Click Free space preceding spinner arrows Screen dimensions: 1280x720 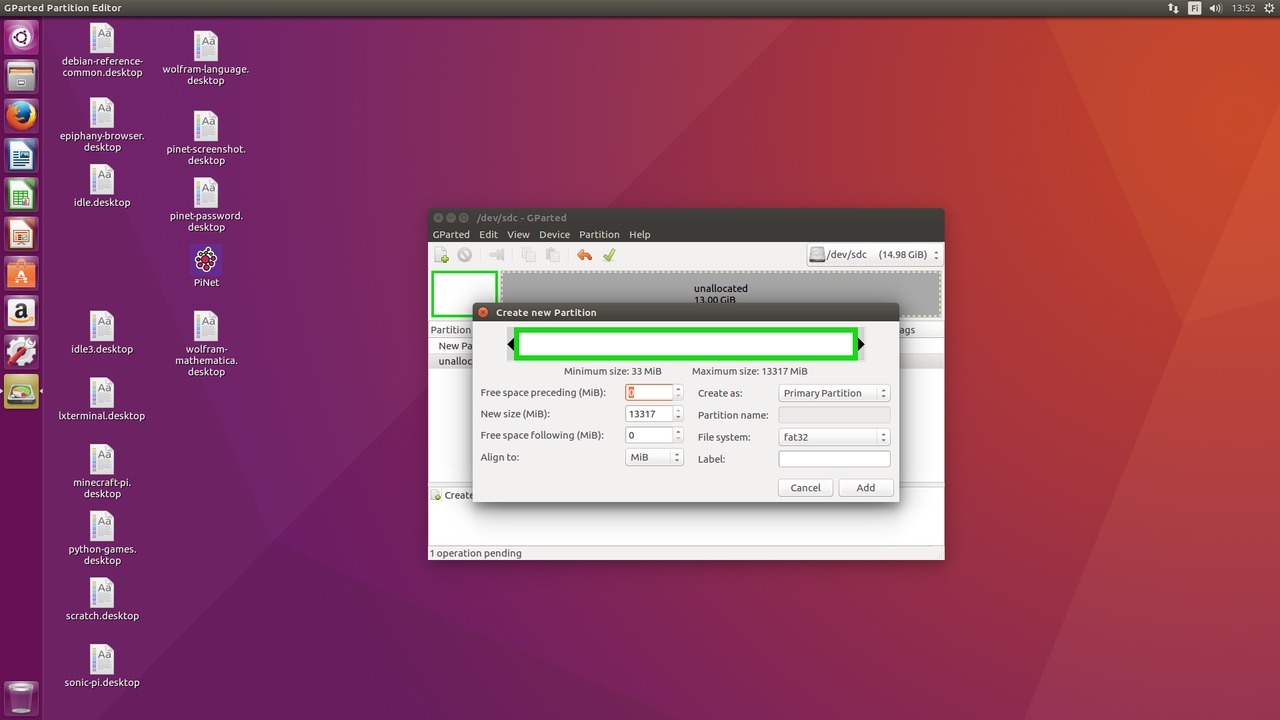pyautogui.click(x=678, y=393)
